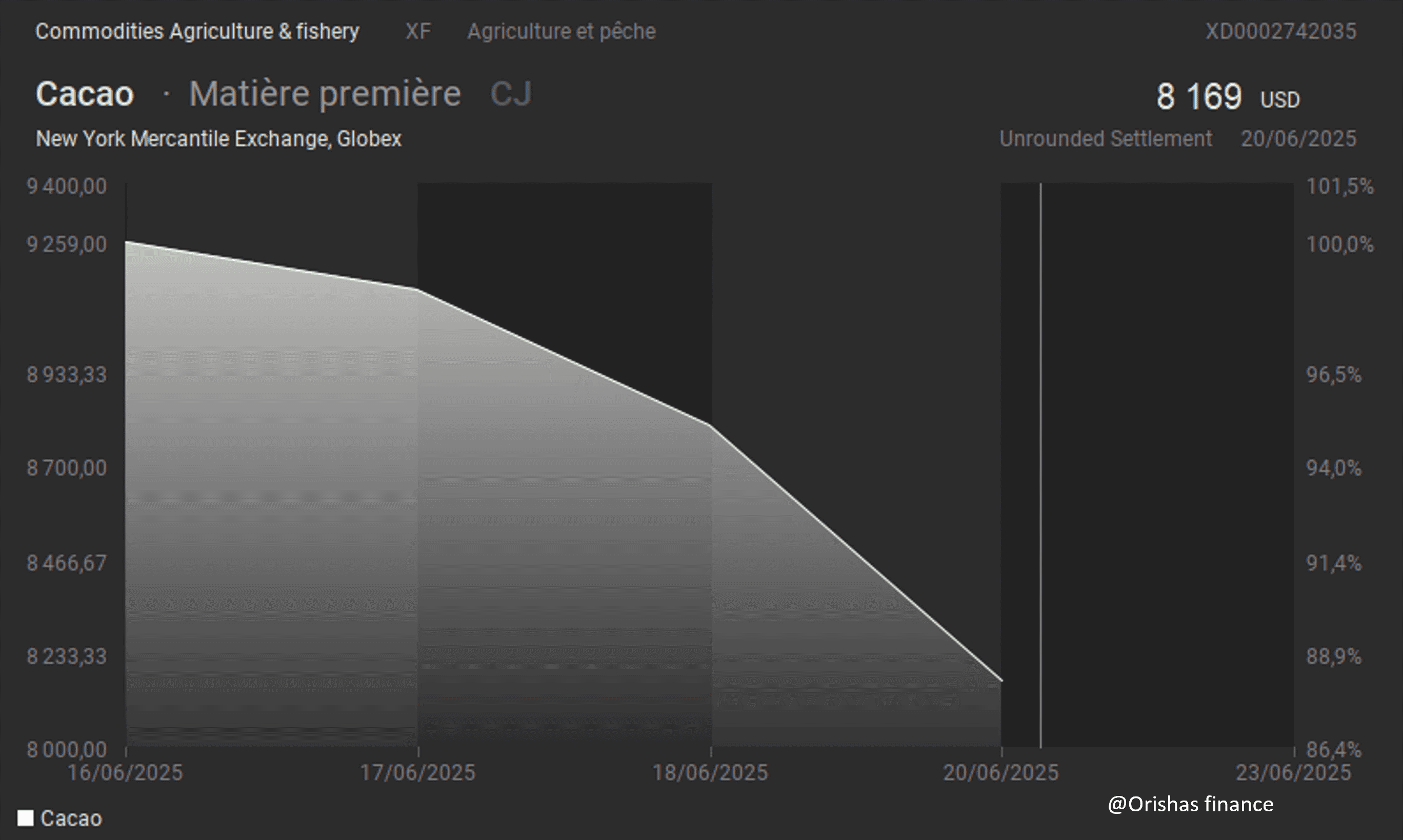Screen dimensions: 1403x840
Task: Click the 100,0% axis label
Action: pyautogui.click(x=1339, y=244)
